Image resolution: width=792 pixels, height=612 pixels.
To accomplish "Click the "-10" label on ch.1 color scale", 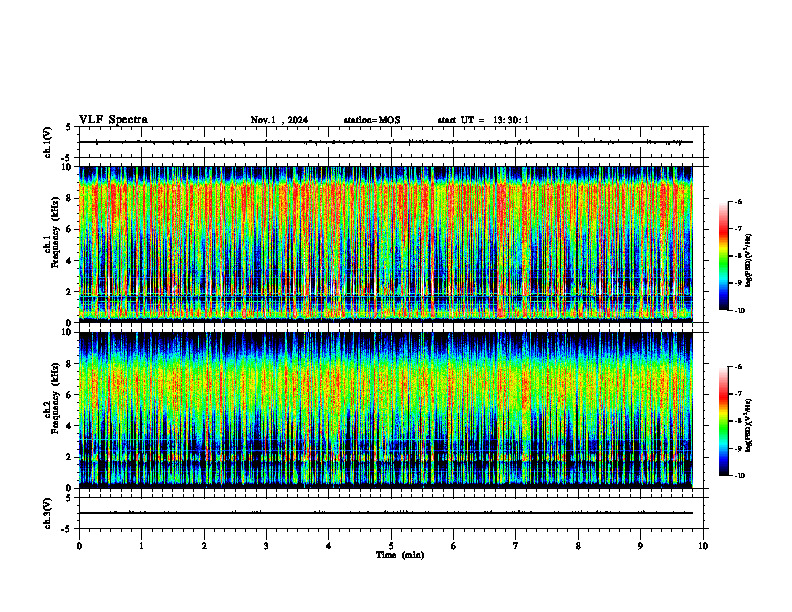I will tap(740, 311).
